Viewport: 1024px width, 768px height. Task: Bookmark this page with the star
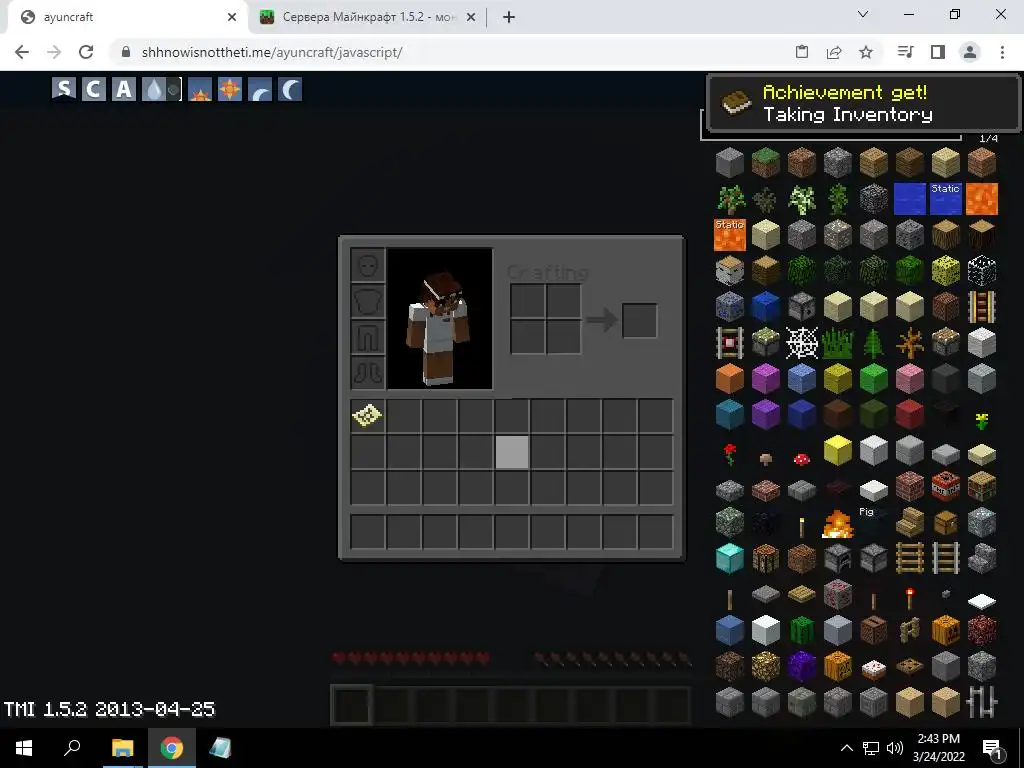coord(866,52)
